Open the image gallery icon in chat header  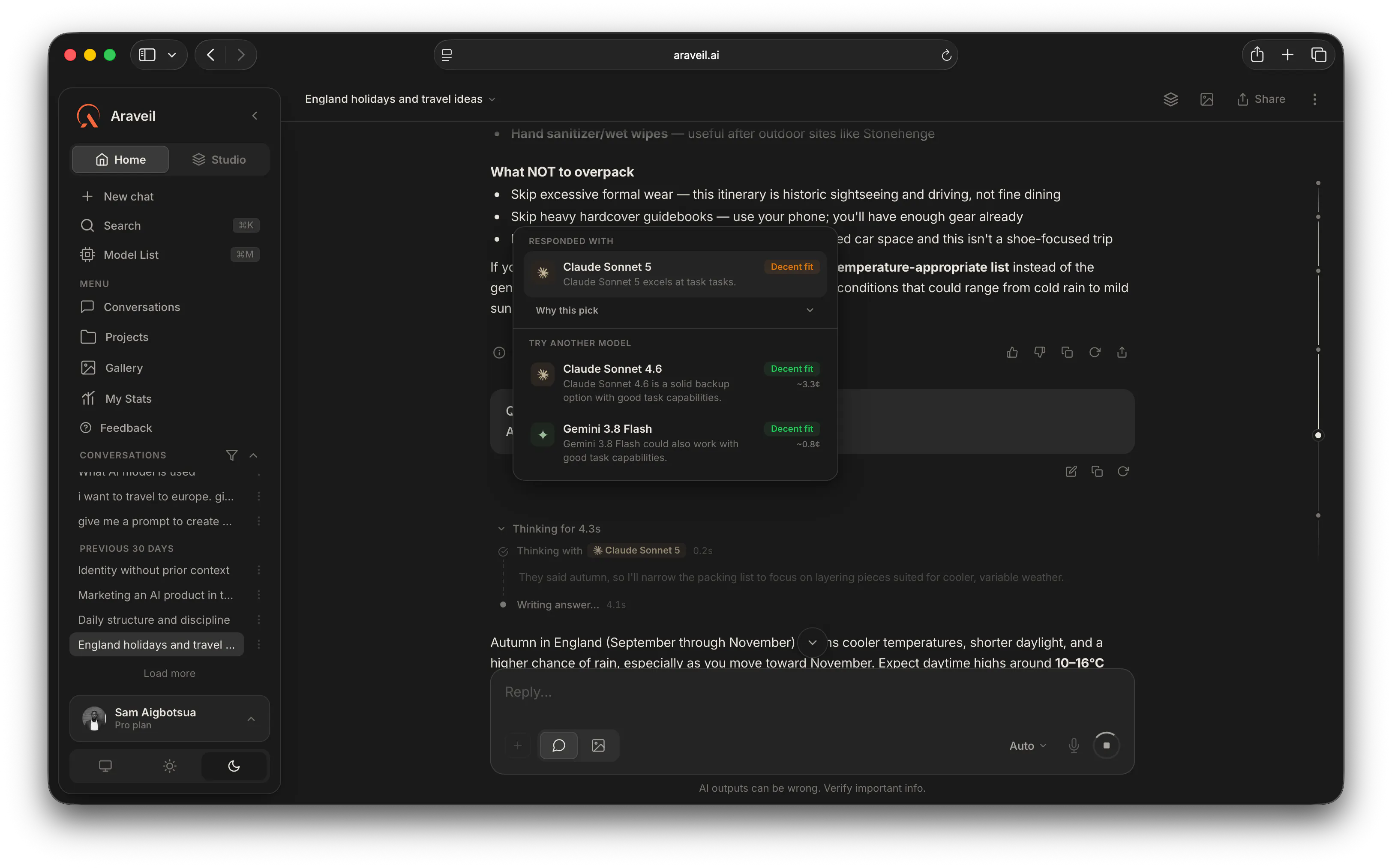1206,99
